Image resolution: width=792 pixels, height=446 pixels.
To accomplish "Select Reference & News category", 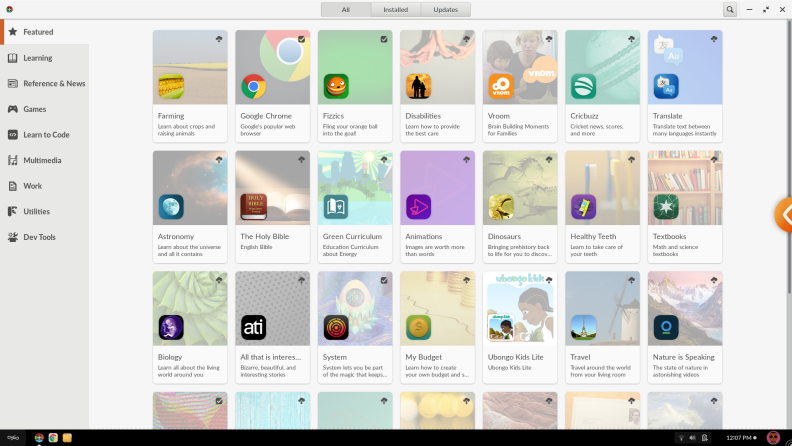I will tap(44, 83).
